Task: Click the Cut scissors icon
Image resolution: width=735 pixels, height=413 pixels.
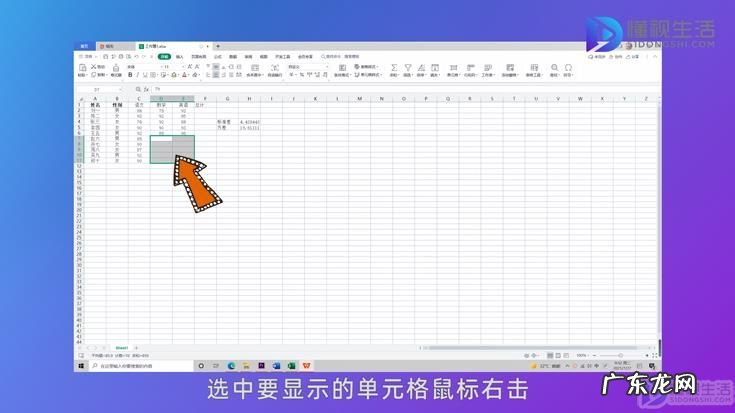Action: tap(94, 67)
